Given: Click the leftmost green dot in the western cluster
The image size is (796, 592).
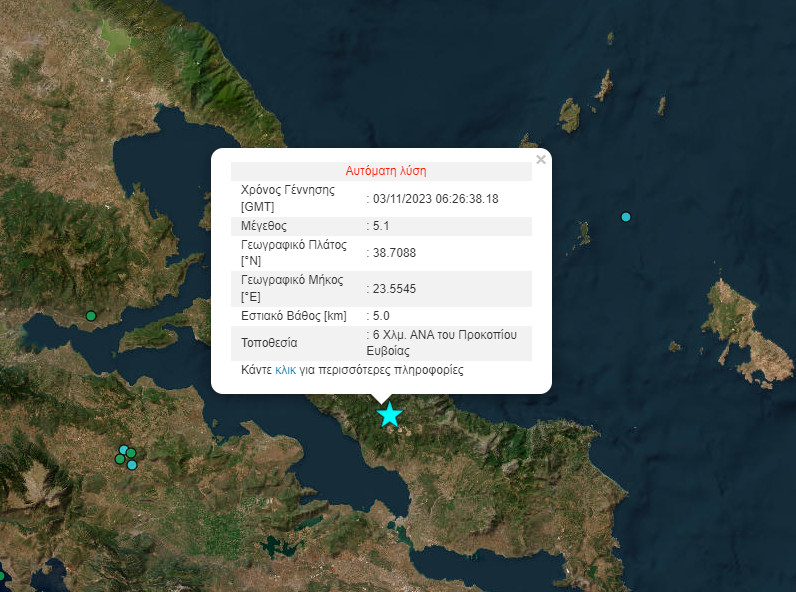Looking at the screenshot, I should (x=119, y=460).
